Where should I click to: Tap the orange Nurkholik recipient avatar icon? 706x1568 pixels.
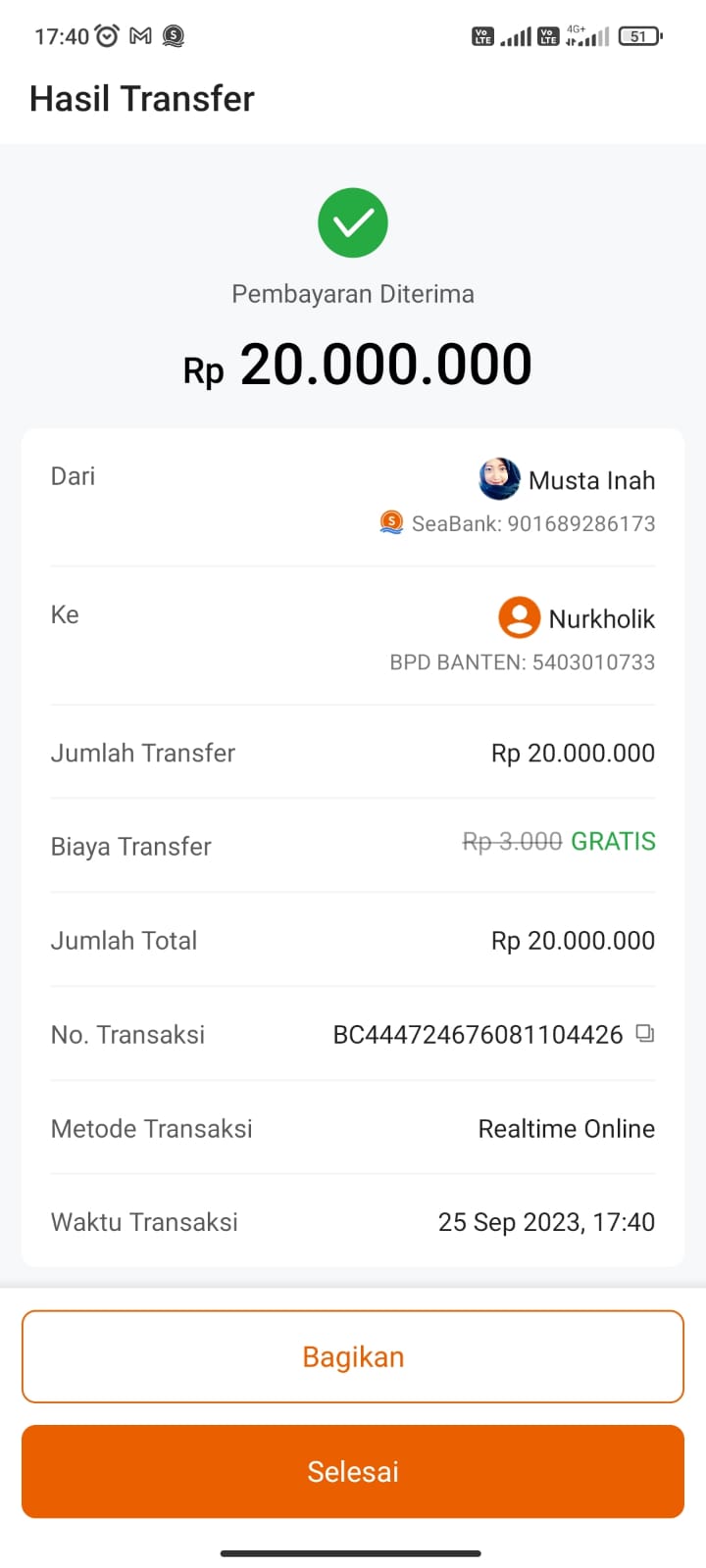point(519,618)
